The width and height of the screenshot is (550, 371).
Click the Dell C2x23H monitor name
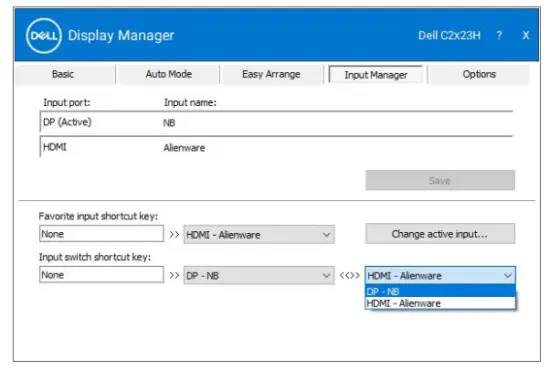coord(449,35)
